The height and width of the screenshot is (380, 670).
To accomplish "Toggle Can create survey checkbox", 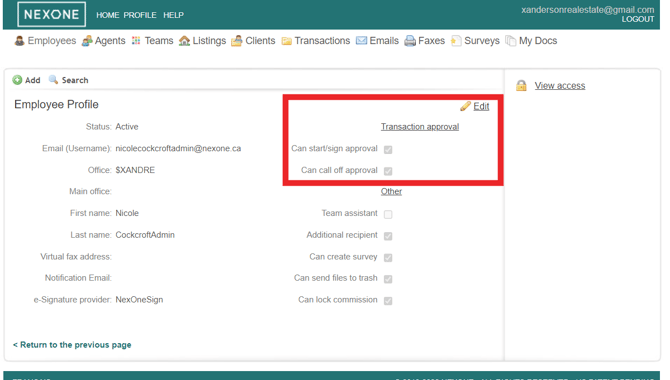I will tap(388, 258).
